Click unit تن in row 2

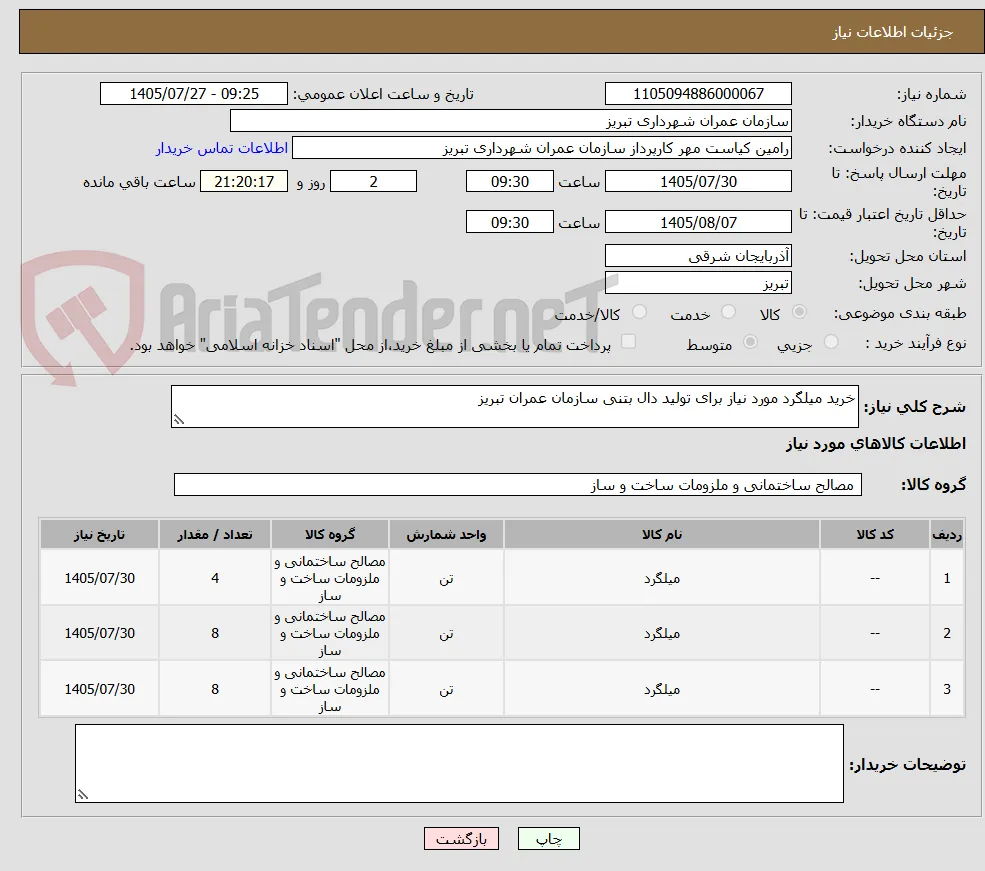[x=446, y=634]
